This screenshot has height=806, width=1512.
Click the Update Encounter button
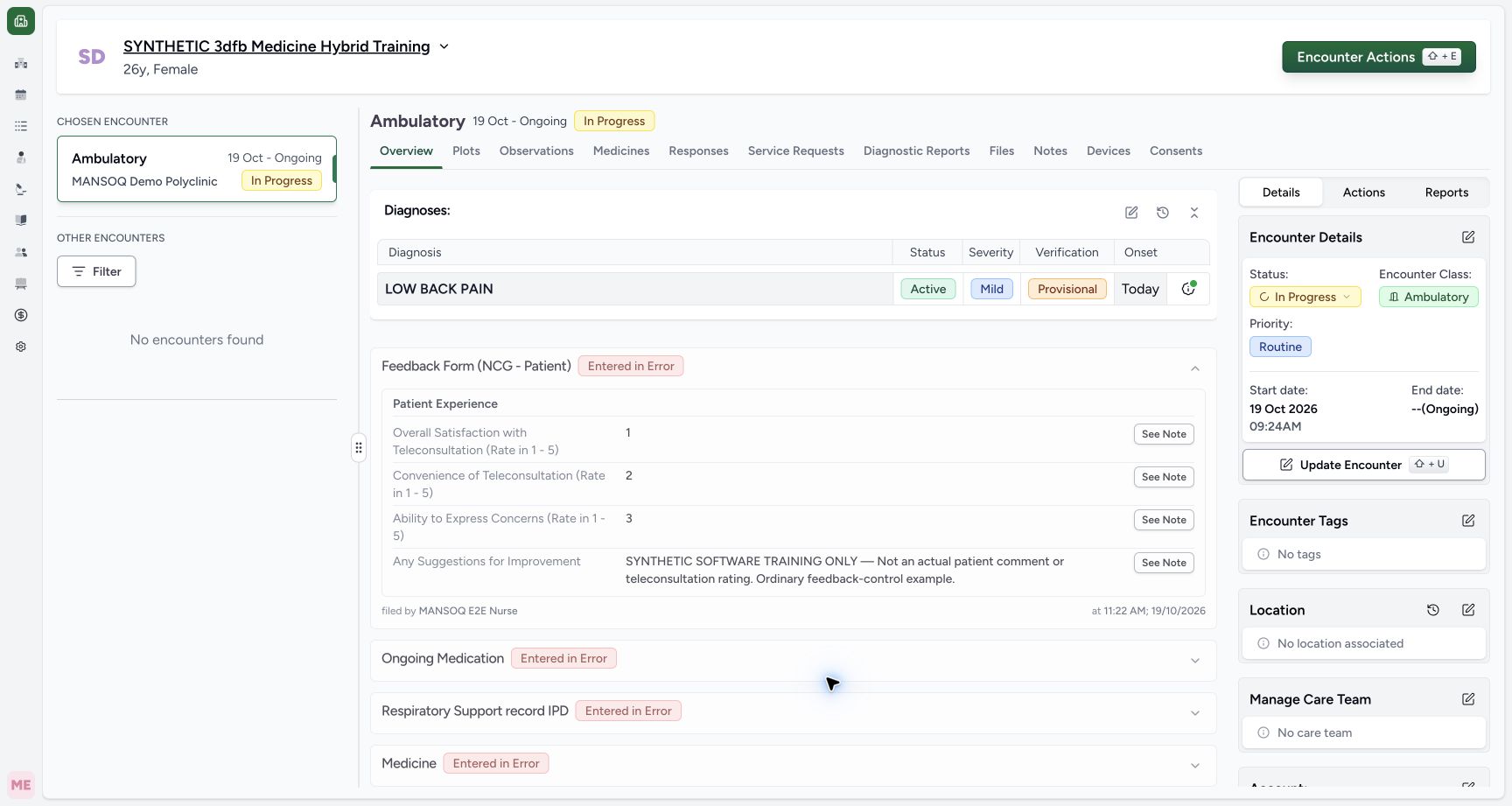pos(1363,465)
